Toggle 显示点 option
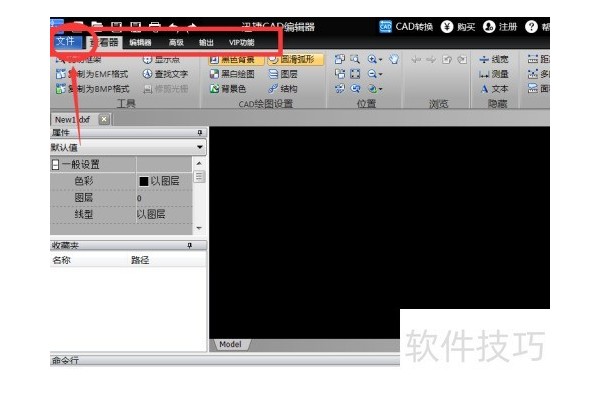Image resolution: width=600 pixels, height=400 pixels. [x=161, y=59]
